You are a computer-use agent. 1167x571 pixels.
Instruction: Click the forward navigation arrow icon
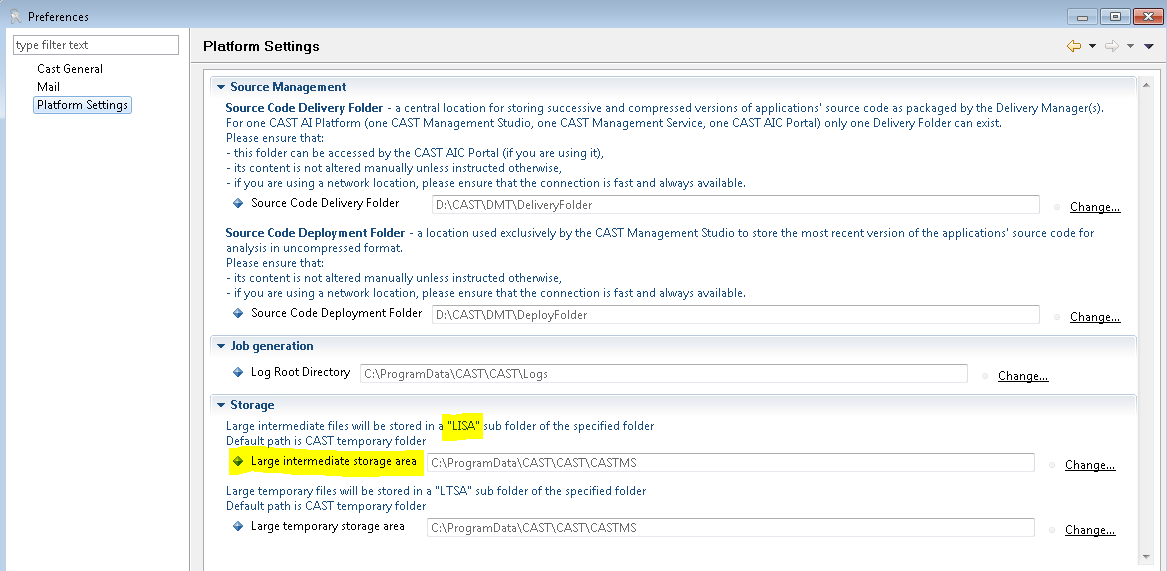tap(1112, 46)
